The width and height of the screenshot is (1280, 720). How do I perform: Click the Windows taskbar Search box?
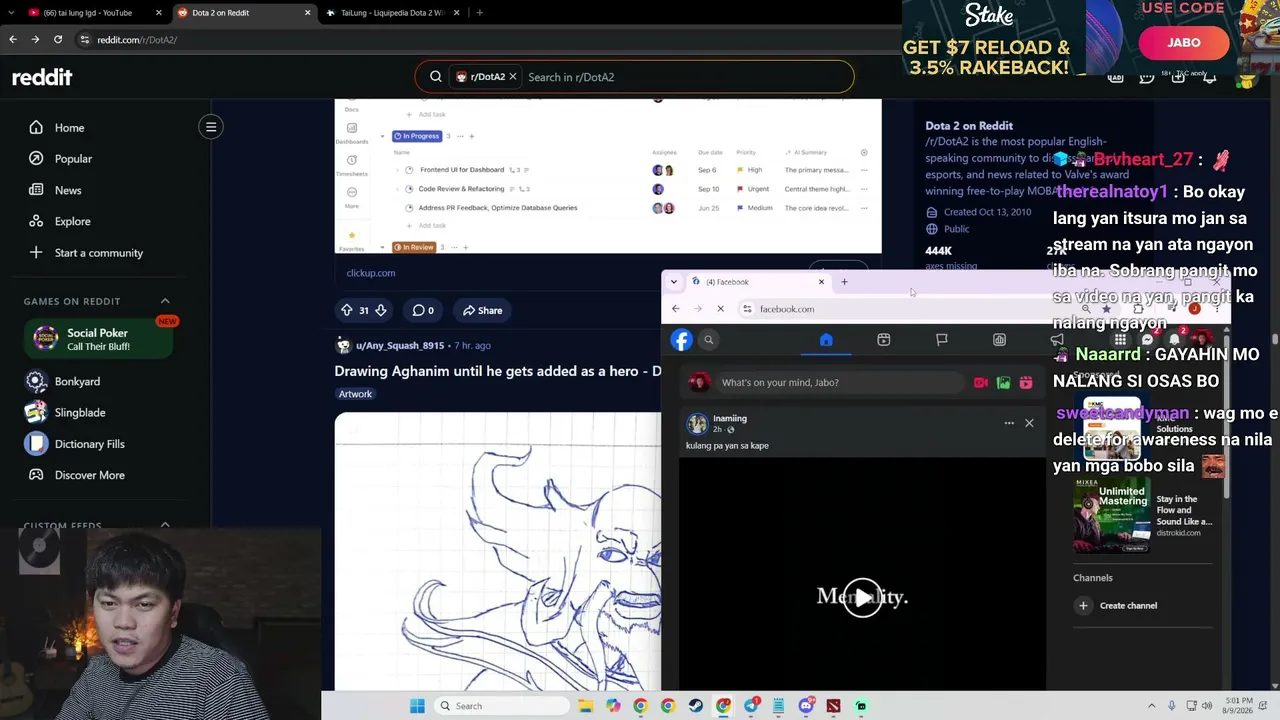[x=502, y=706]
